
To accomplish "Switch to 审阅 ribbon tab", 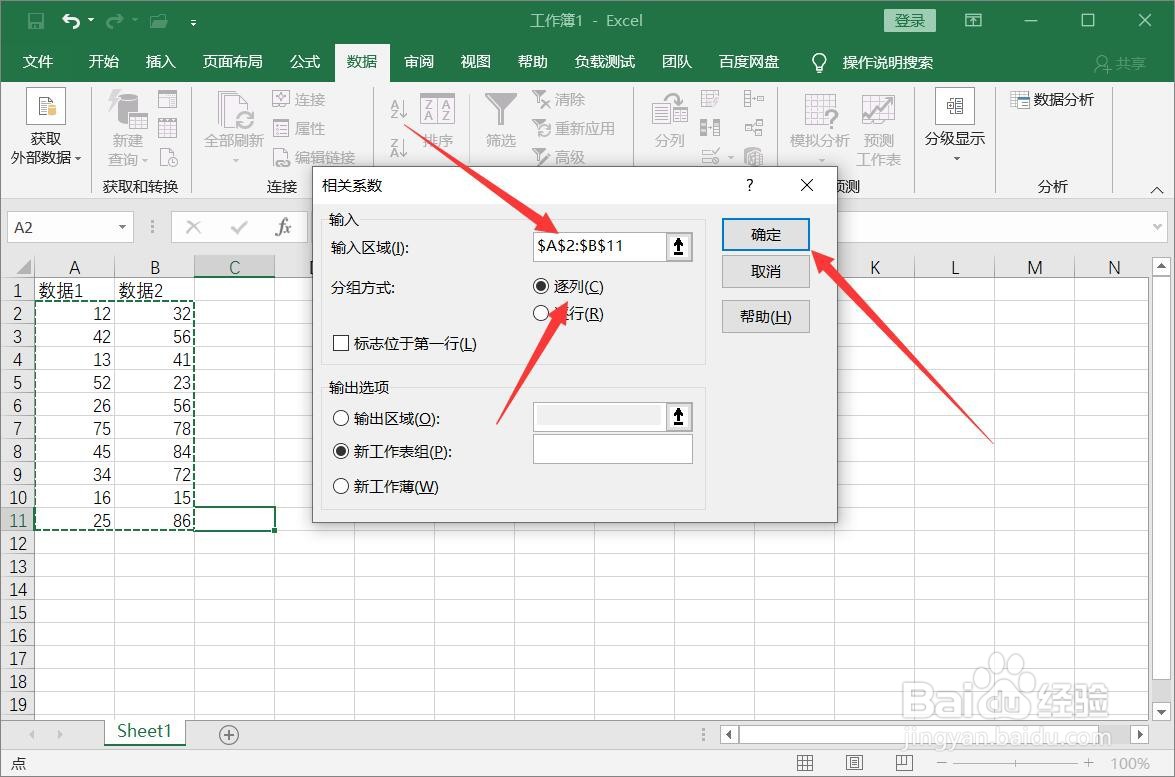I will (x=419, y=61).
